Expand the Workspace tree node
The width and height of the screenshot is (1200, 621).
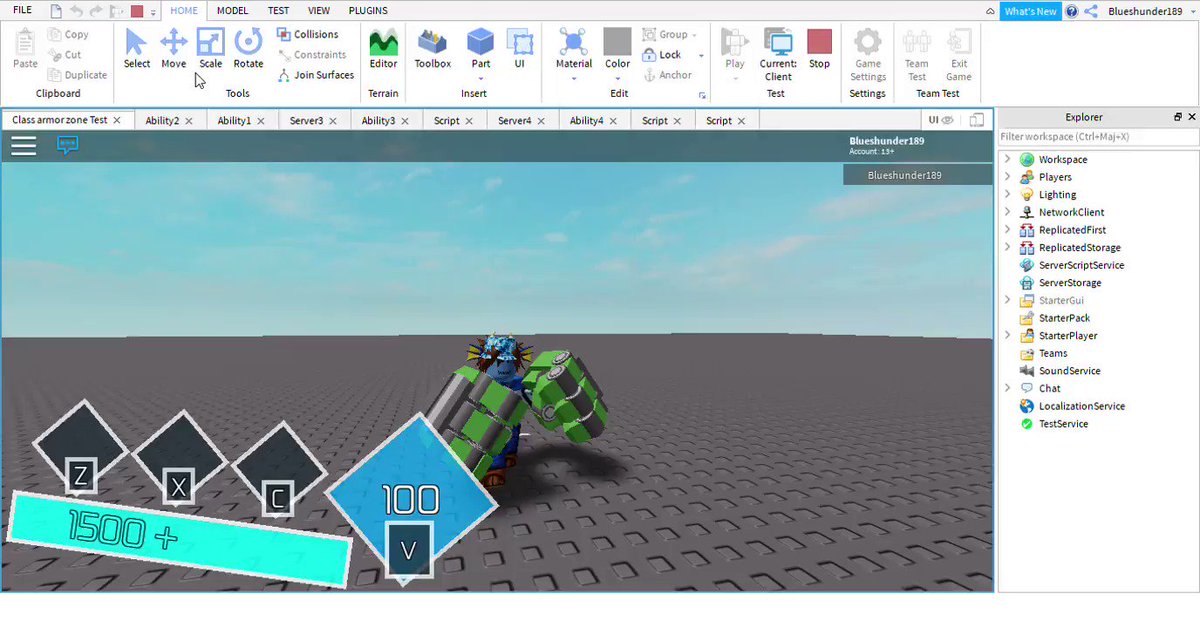1007,160
